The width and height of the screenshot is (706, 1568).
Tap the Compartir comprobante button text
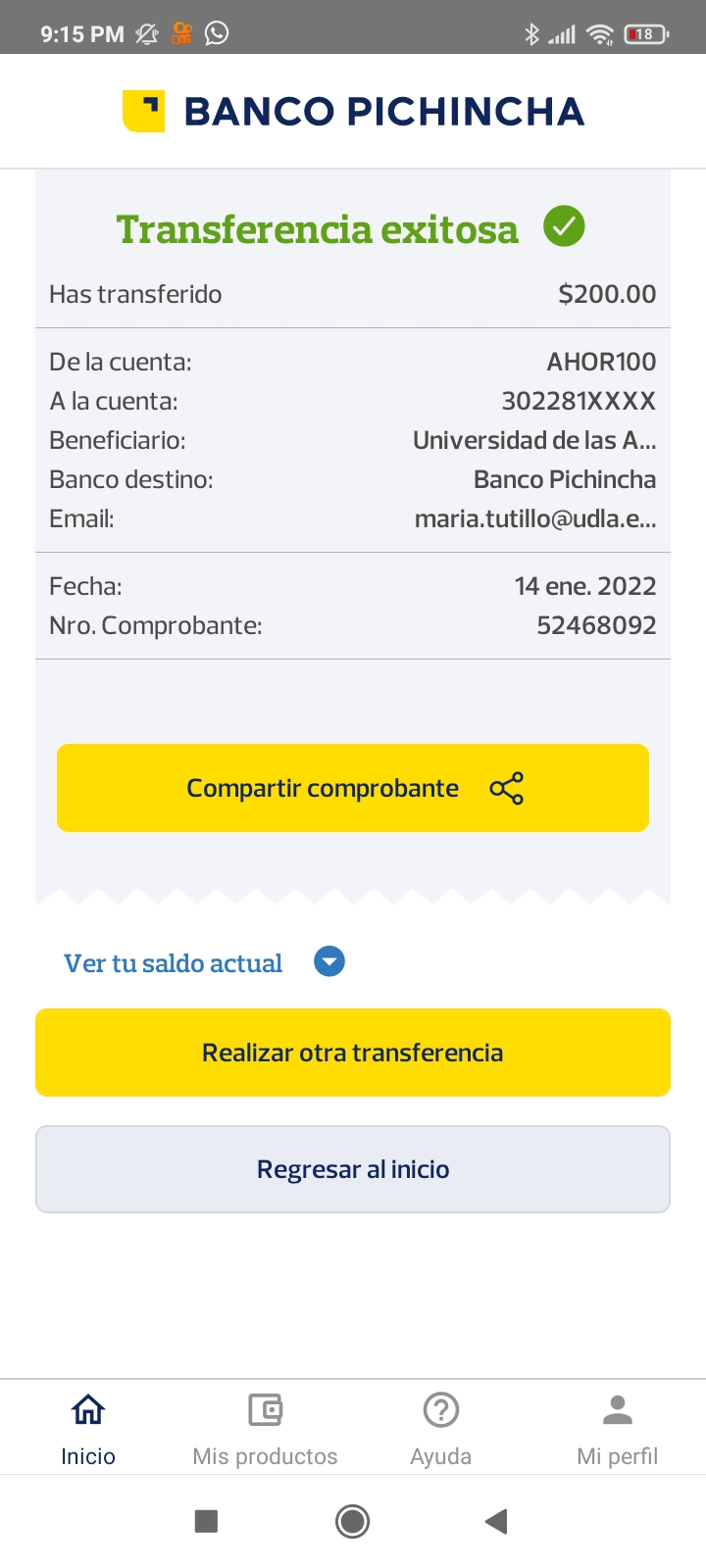[323, 788]
